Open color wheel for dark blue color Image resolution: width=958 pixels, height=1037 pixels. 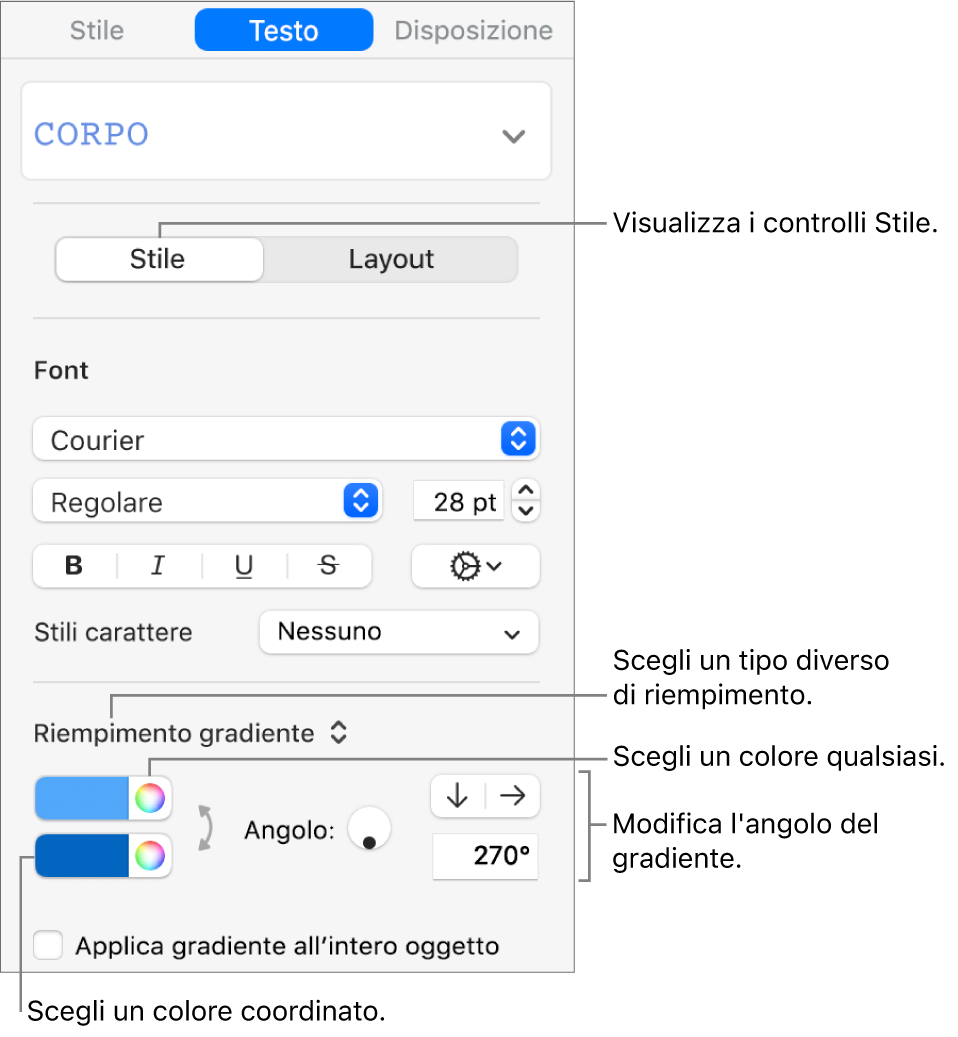click(150, 856)
